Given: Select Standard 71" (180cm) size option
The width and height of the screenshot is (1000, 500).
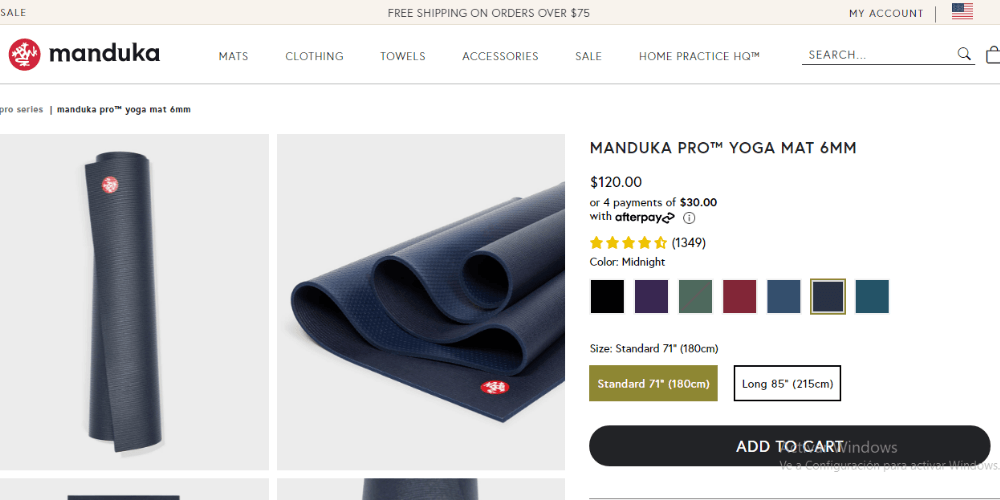Looking at the screenshot, I should 653,383.
